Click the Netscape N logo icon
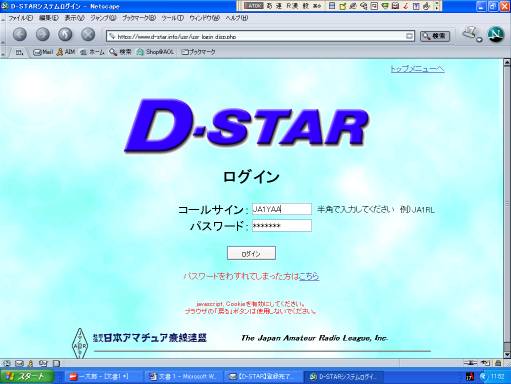This screenshot has width=511, height=384. pos(496,34)
